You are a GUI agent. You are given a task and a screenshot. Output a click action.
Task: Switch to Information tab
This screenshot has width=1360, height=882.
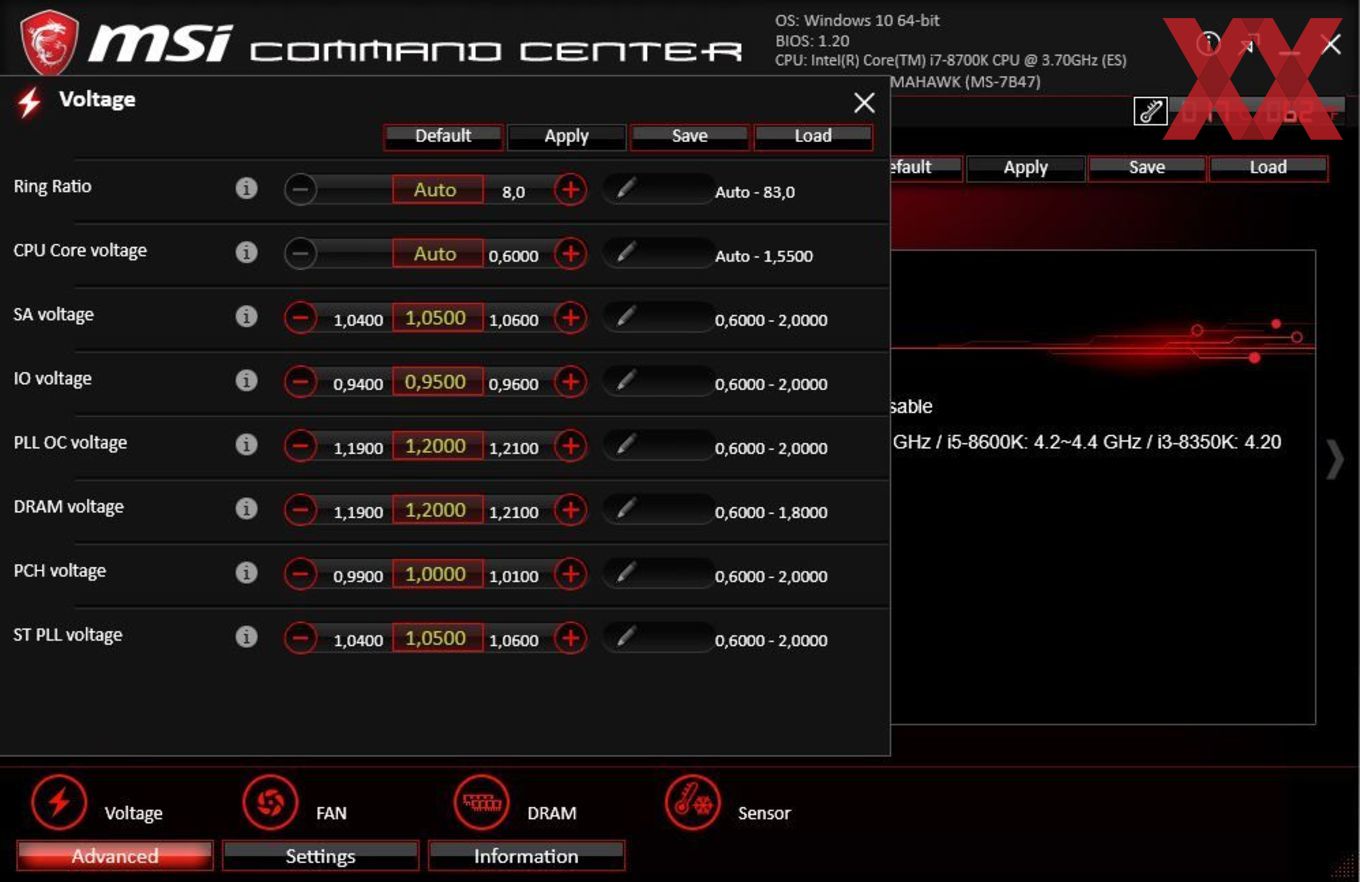point(526,856)
